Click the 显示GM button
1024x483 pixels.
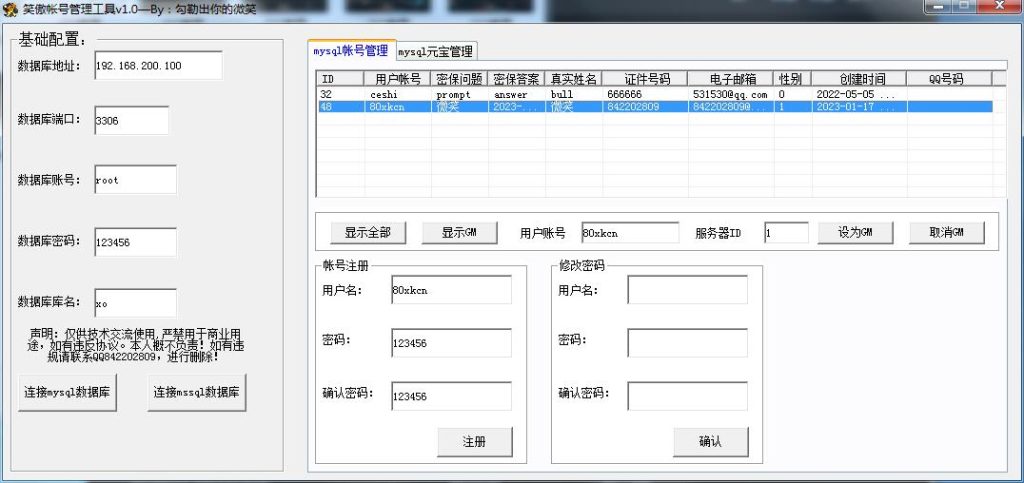tap(459, 233)
